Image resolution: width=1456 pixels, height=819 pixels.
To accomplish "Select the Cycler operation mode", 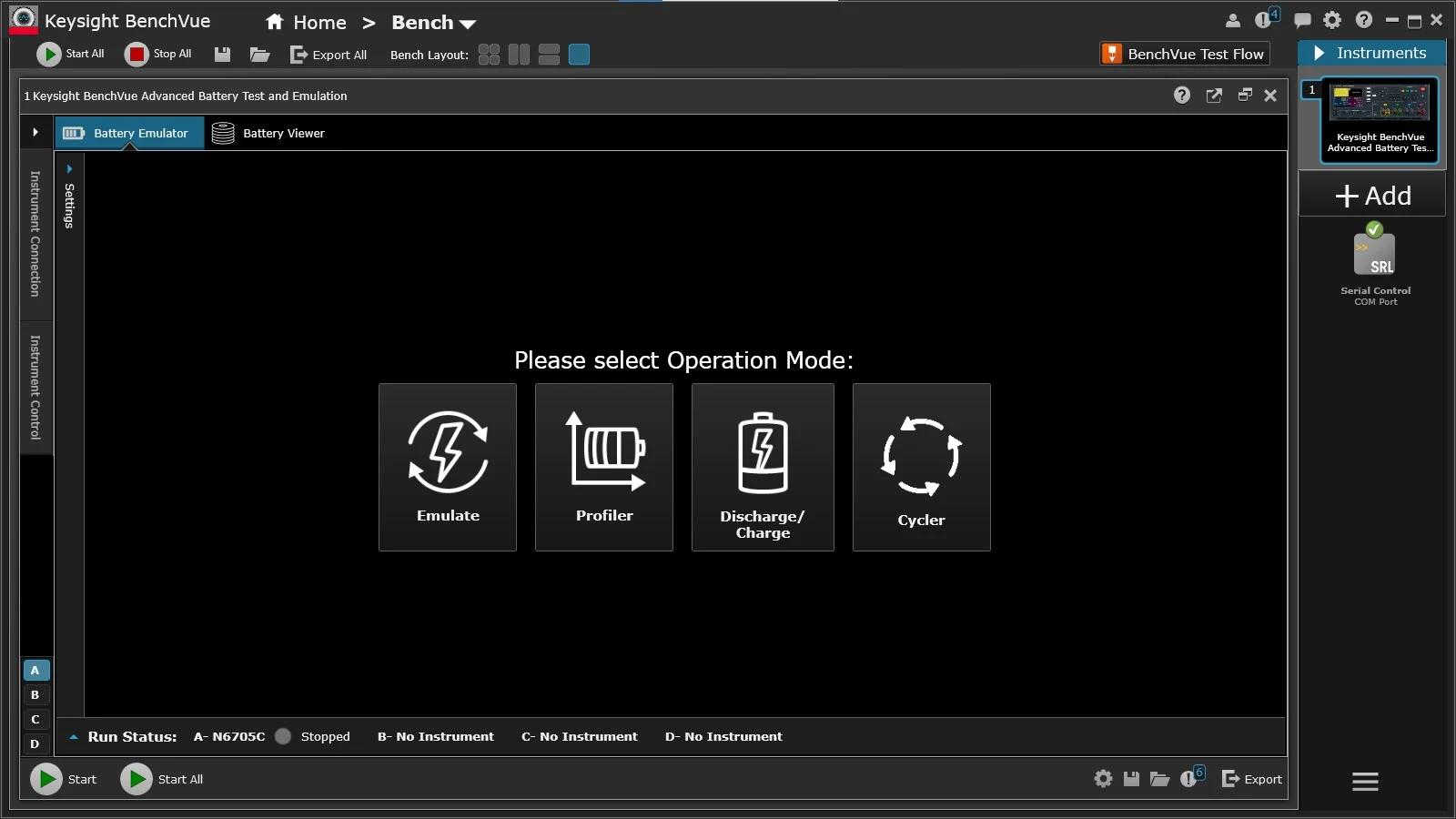I will click(x=921, y=467).
